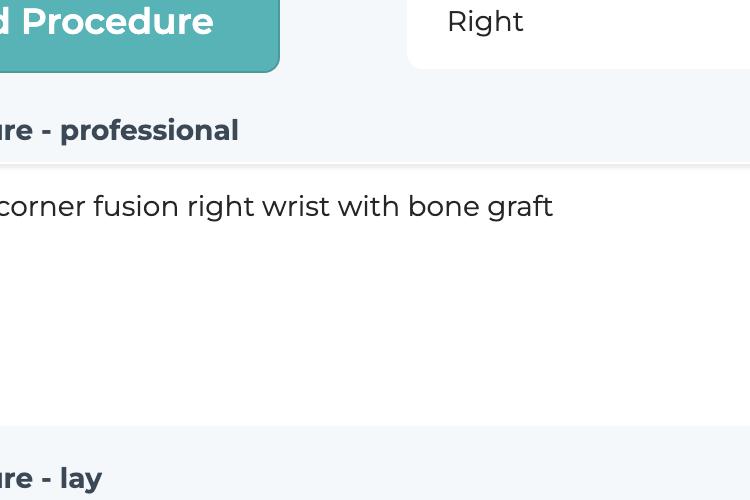Screen dimensions: 750x500
Task: Place cursor on the word 'graft'
Action: pyautogui.click(x=520, y=207)
